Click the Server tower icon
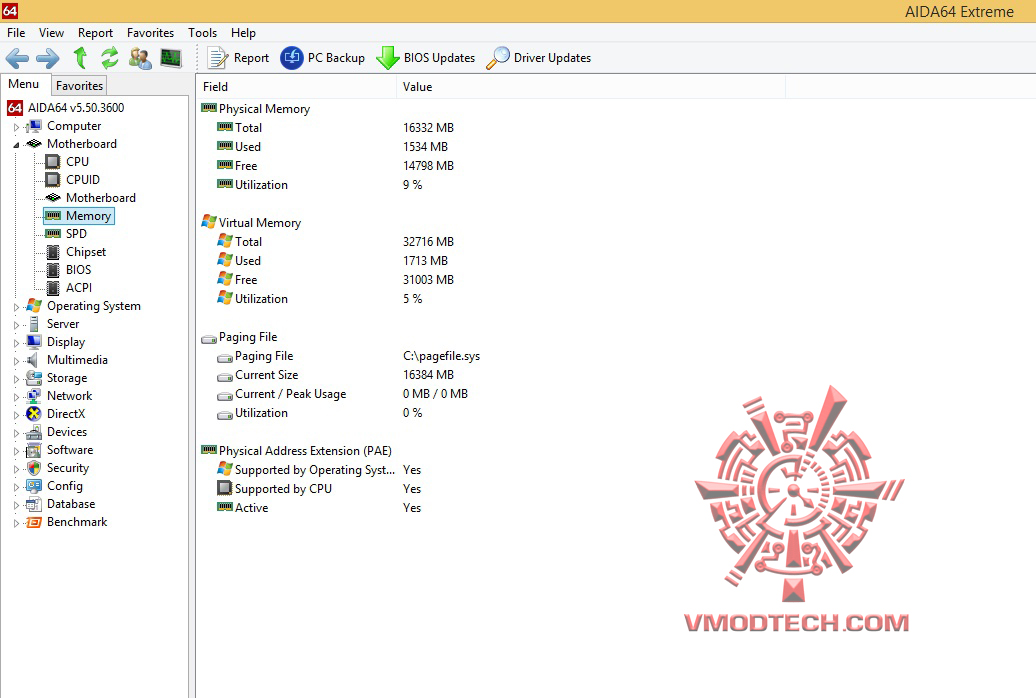1036x698 pixels. 34,324
